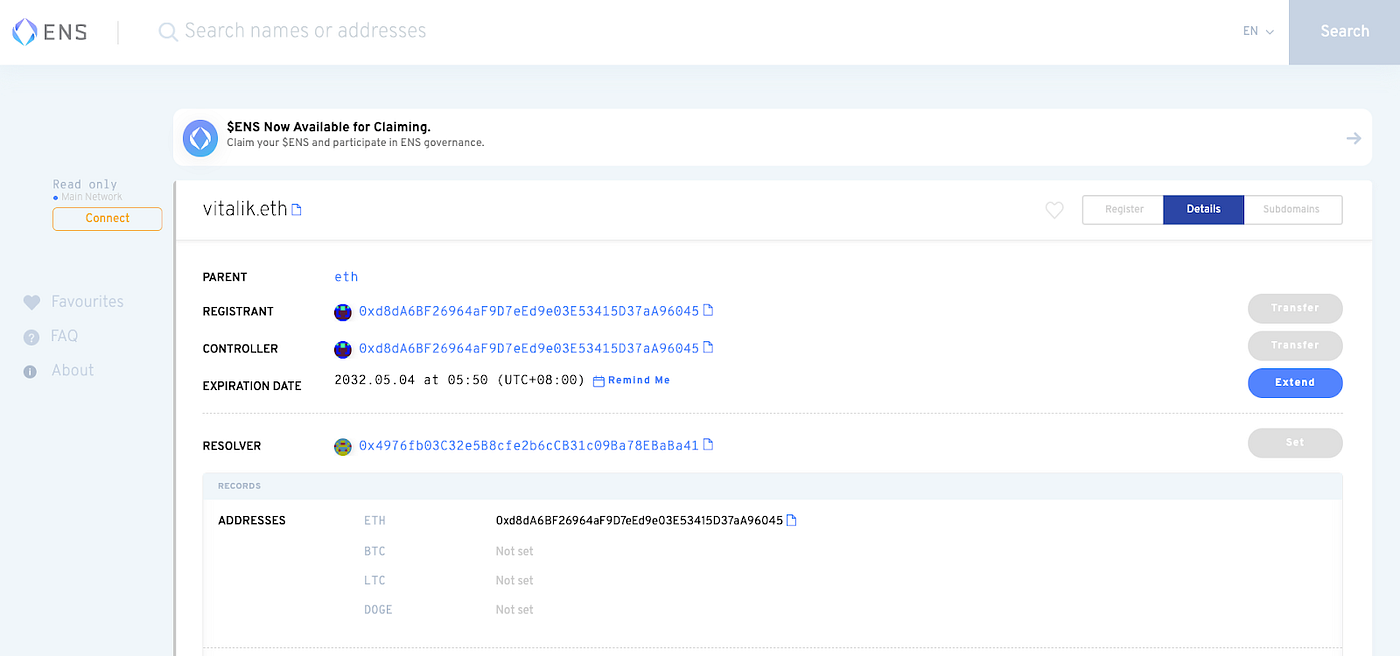The image size is (1400, 656).
Task: Copy the ETH record address with its copy icon
Action: tap(791, 520)
